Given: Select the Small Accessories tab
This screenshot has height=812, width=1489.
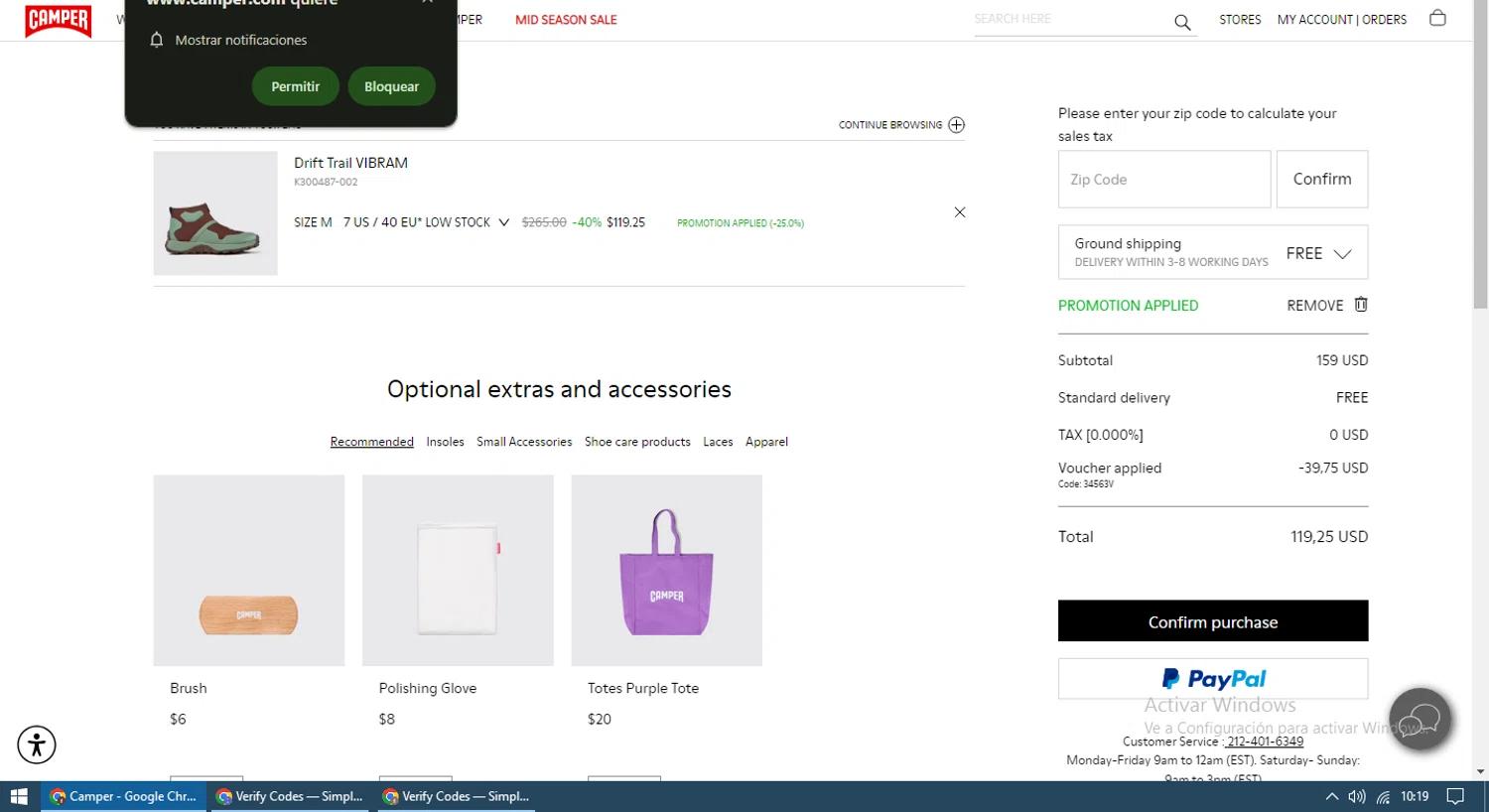Looking at the screenshot, I should pos(524,442).
